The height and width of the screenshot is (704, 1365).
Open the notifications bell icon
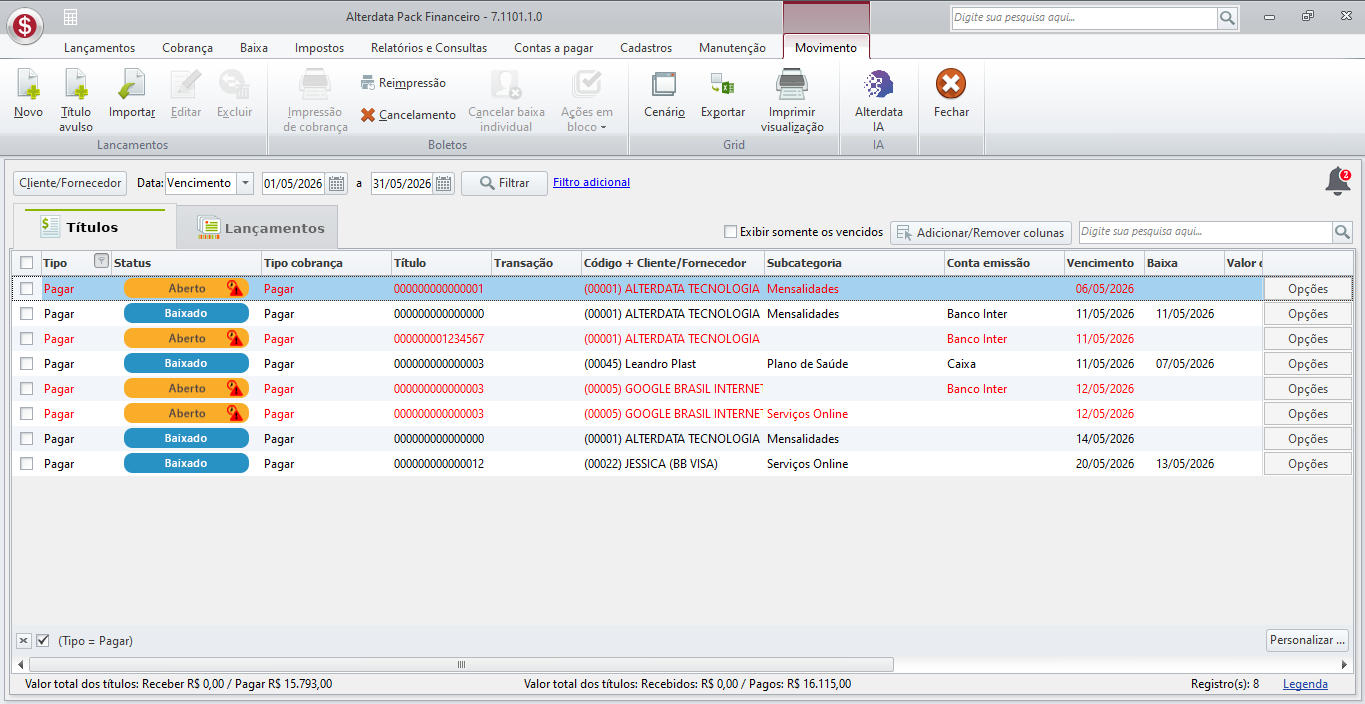click(x=1337, y=182)
